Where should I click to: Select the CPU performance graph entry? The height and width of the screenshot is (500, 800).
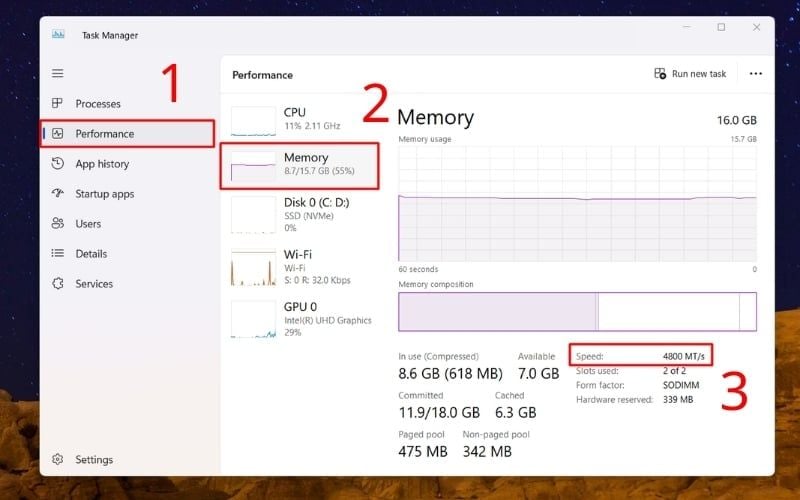[300, 120]
